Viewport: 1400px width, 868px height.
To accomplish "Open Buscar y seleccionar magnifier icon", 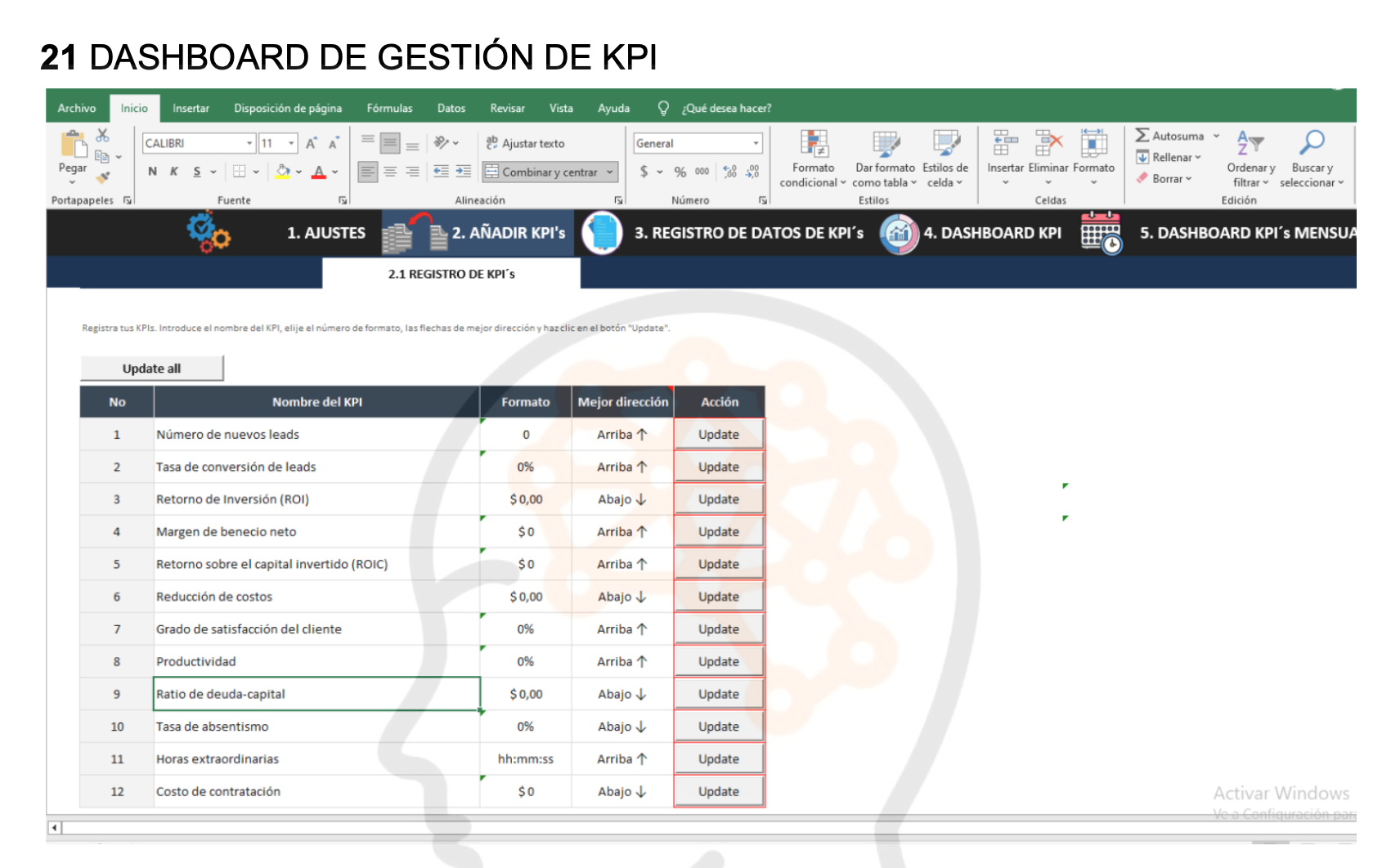I will click(1312, 143).
